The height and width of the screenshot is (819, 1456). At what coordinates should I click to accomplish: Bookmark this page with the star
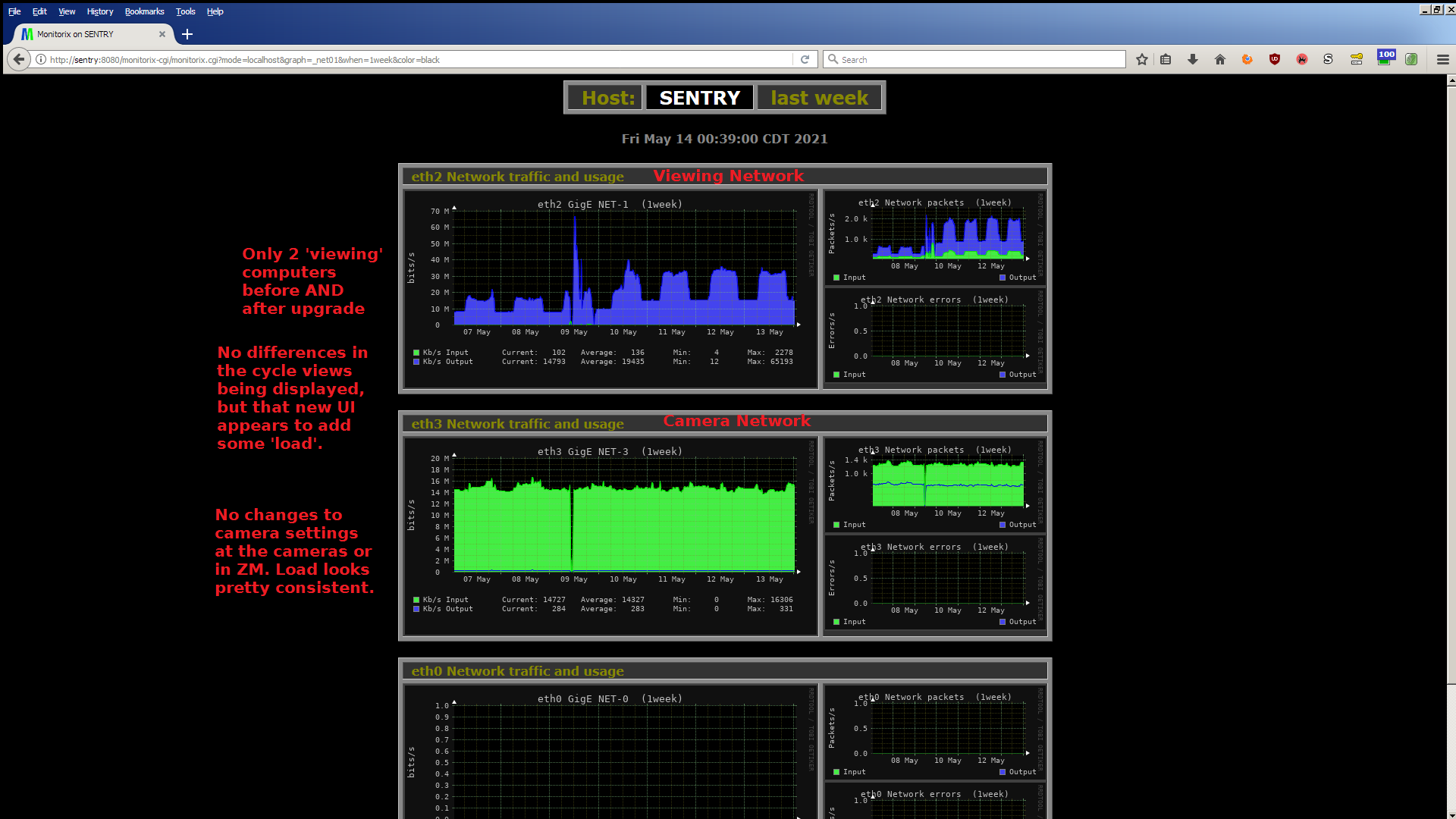point(1142,59)
